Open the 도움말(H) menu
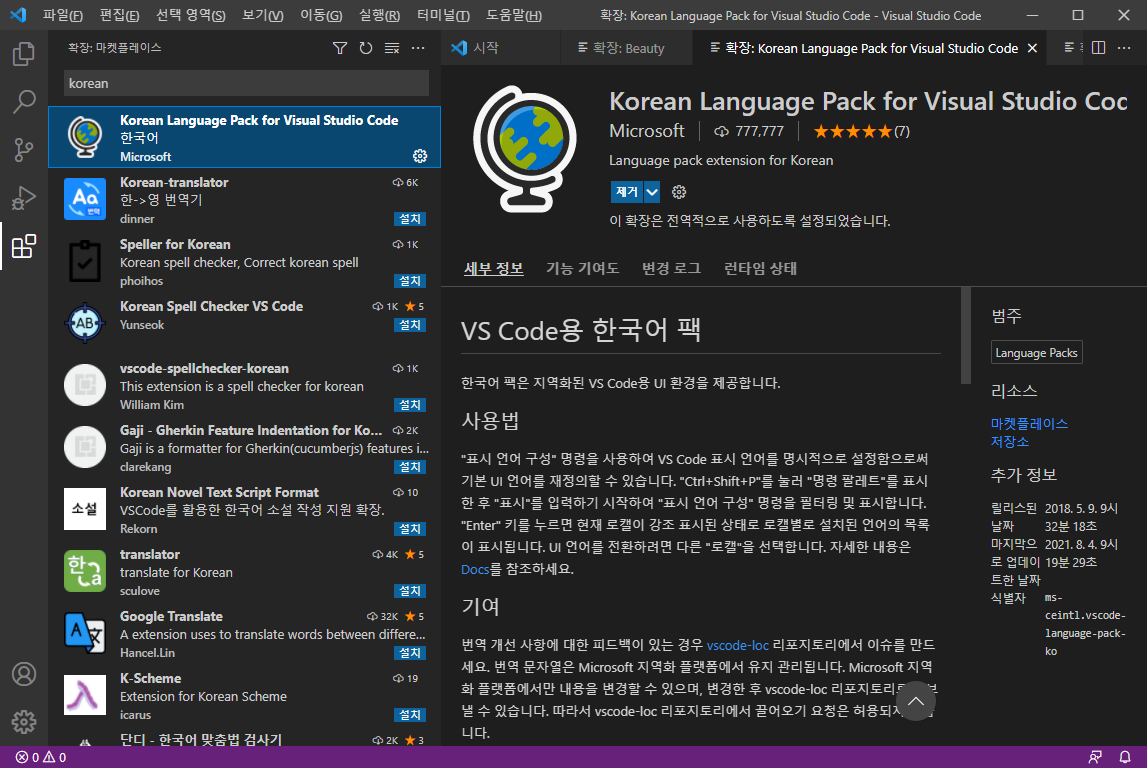This screenshot has width=1147, height=768. pos(514,15)
